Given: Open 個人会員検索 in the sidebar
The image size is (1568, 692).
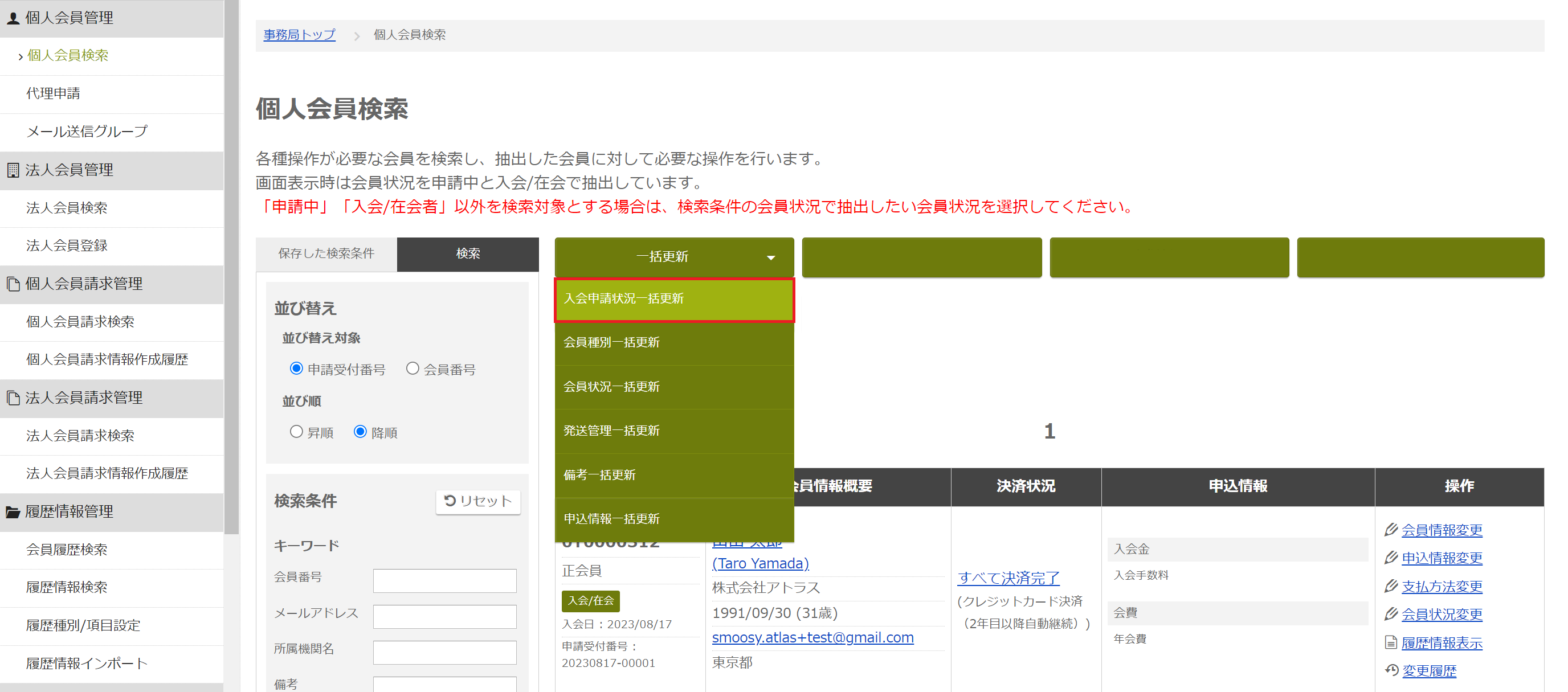Looking at the screenshot, I should click(x=68, y=55).
